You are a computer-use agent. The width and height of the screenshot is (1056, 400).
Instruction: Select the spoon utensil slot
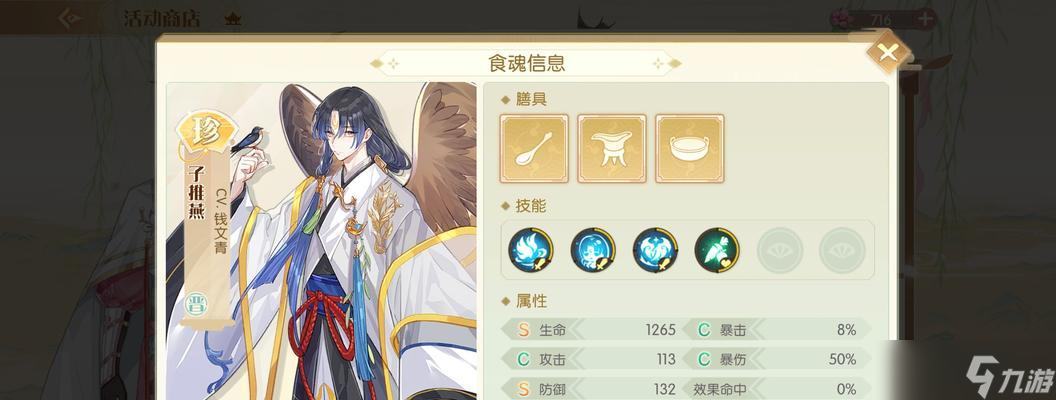coord(534,148)
